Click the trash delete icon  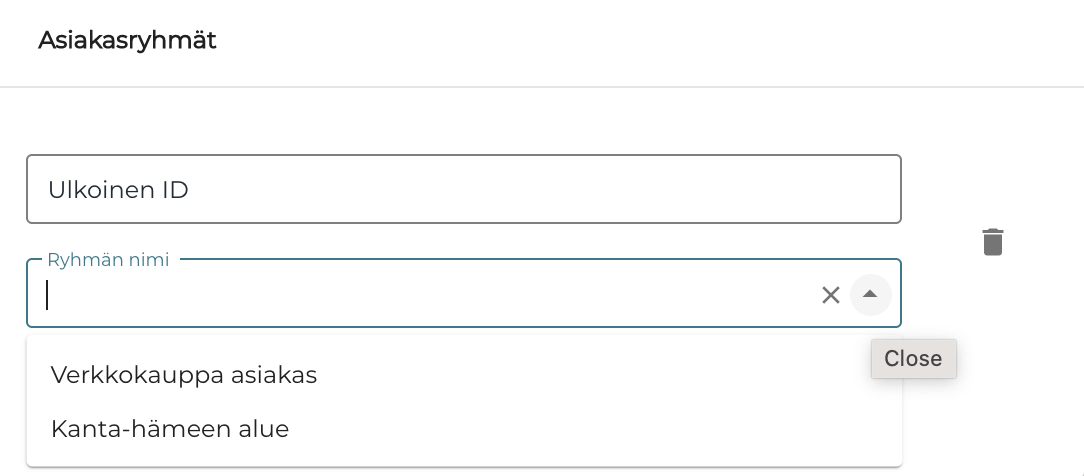tap(992, 242)
